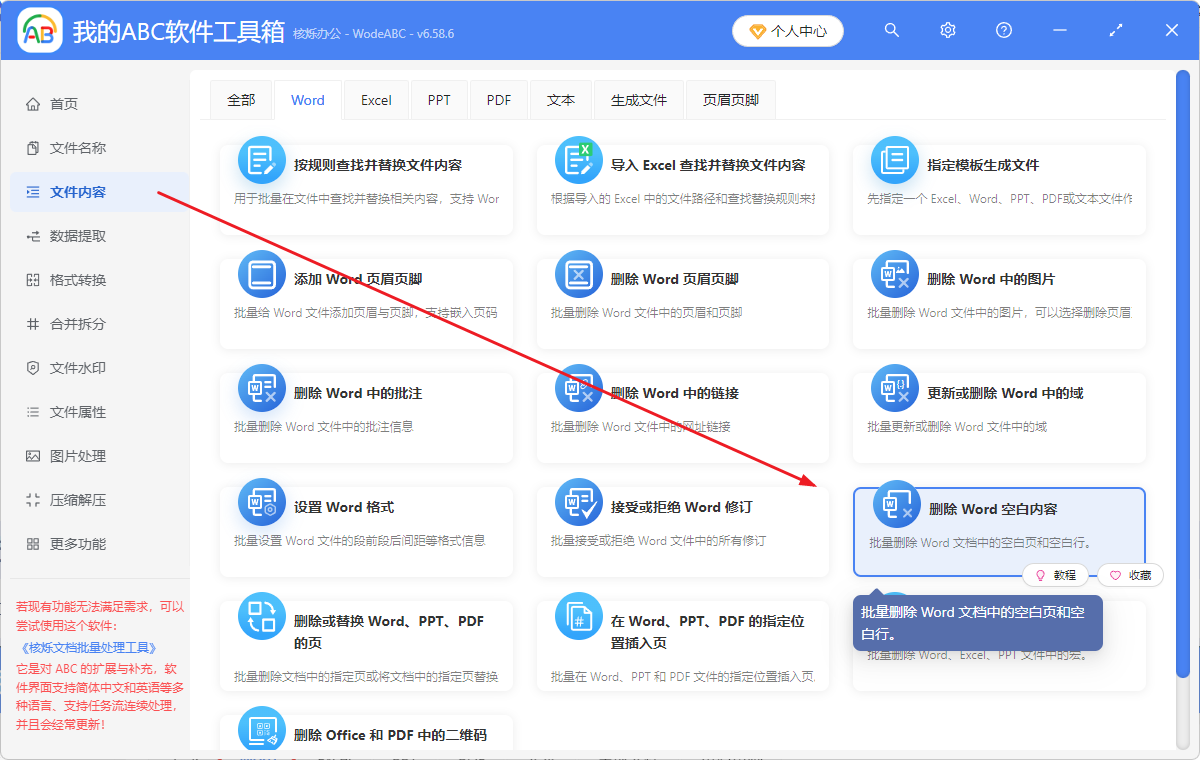Click the 个人中心 button
This screenshot has width=1200, height=760.
[x=788, y=30]
